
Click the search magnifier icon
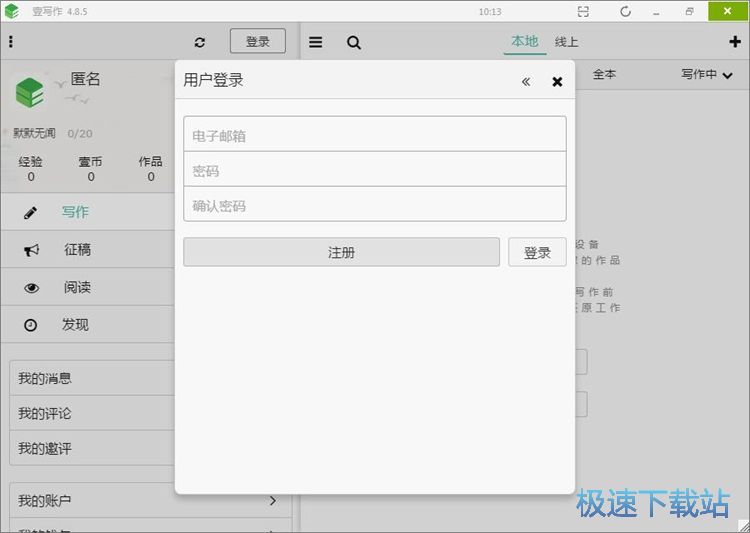354,42
